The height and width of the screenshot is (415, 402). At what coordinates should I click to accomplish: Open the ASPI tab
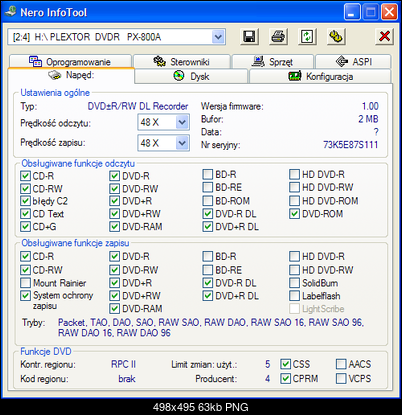tap(353, 62)
